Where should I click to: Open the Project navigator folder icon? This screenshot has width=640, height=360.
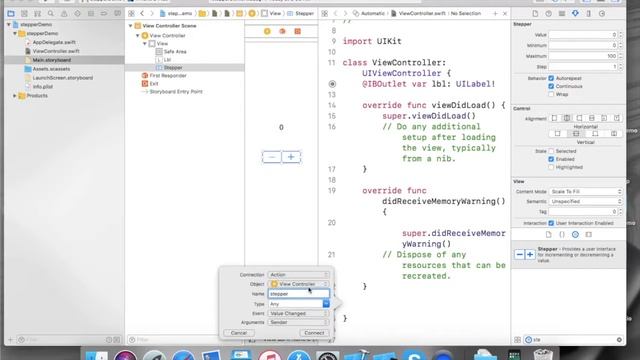click(11, 13)
